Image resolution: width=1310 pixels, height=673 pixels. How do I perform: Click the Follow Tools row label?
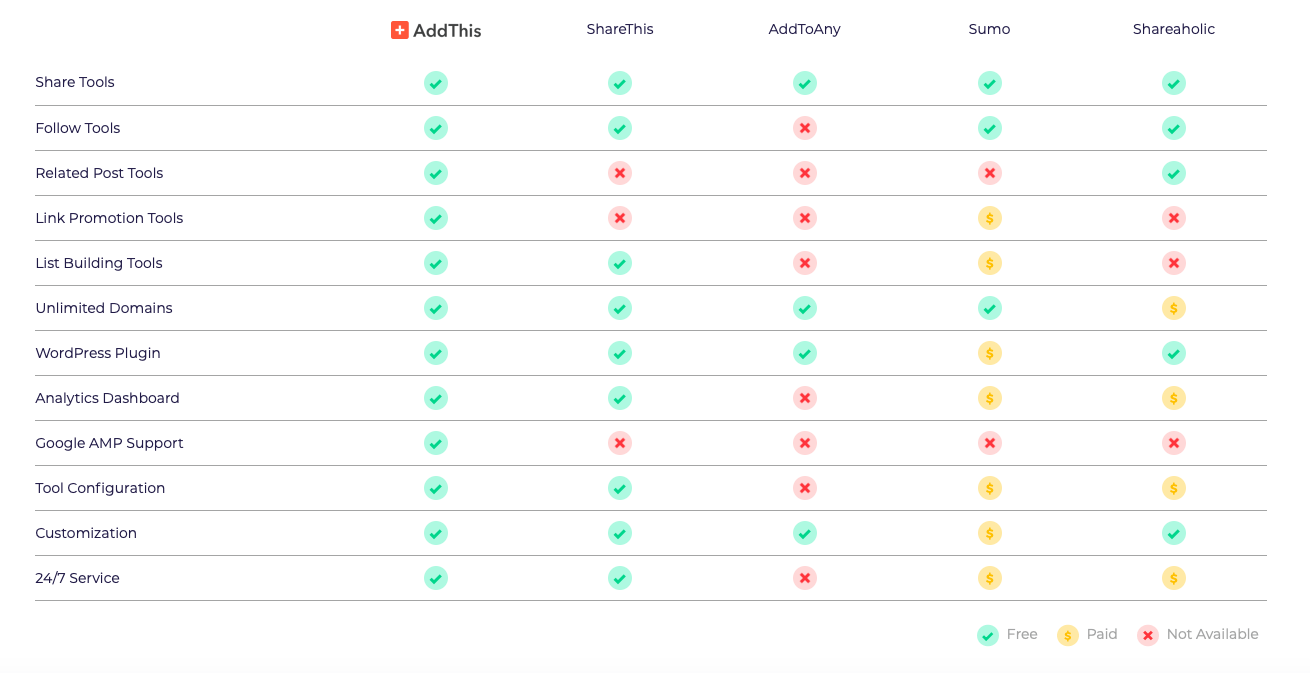78,128
